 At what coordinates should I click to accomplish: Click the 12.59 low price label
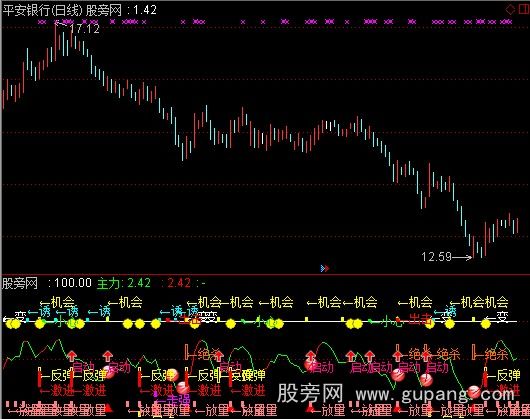[x=436, y=257]
